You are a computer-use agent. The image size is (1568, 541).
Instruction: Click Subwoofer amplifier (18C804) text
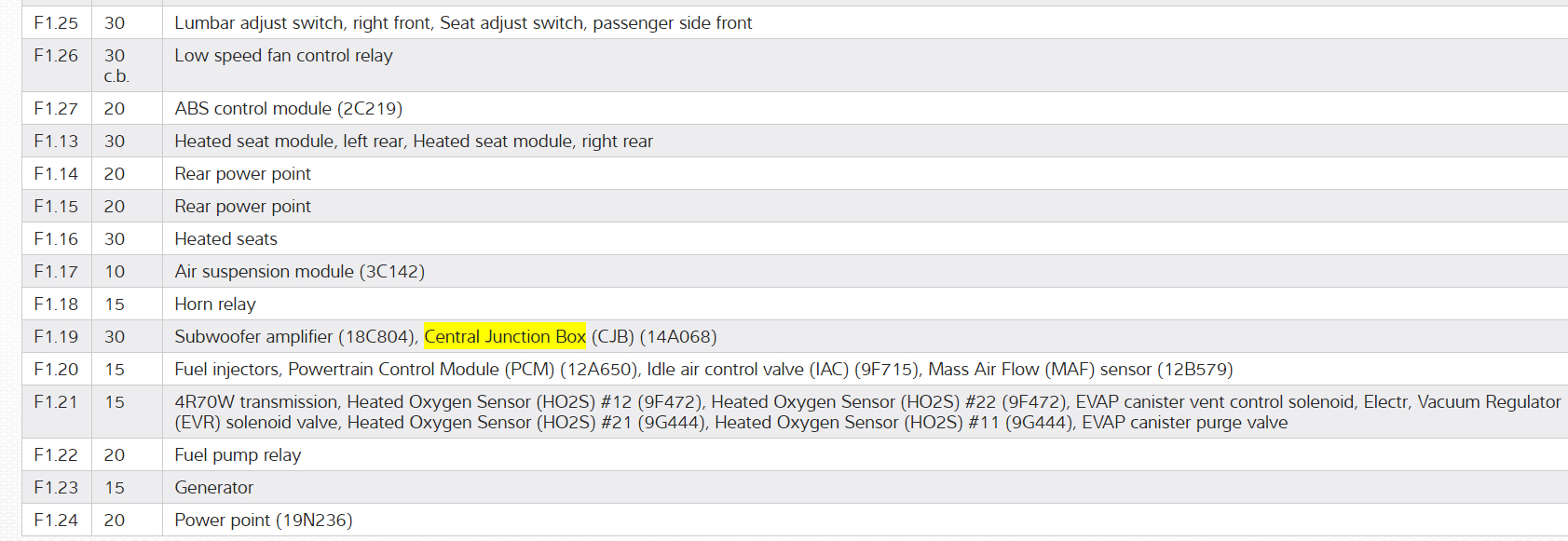coord(294,337)
